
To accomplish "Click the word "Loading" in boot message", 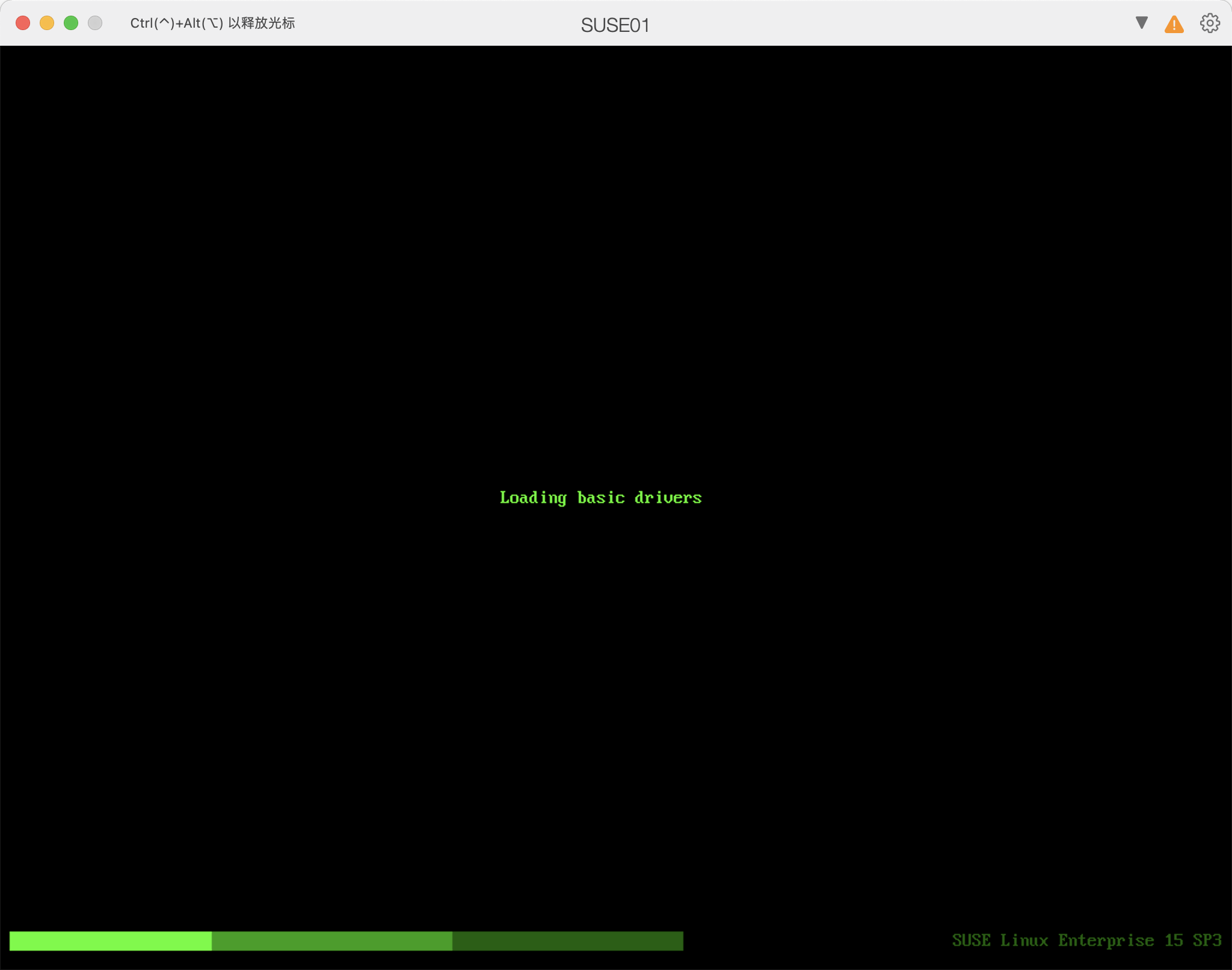I will click(533, 498).
